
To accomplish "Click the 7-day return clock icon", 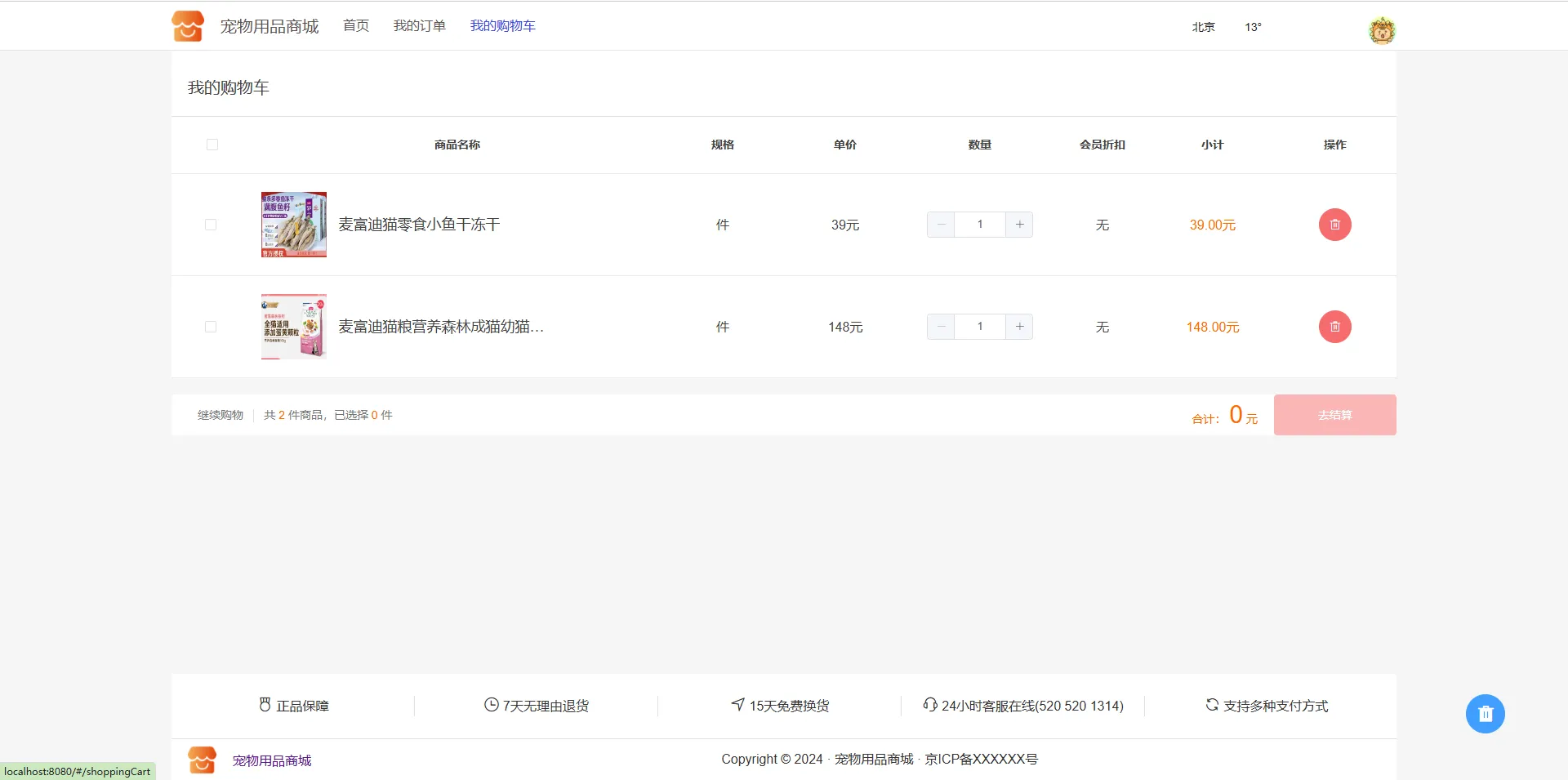I will point(491,705).
